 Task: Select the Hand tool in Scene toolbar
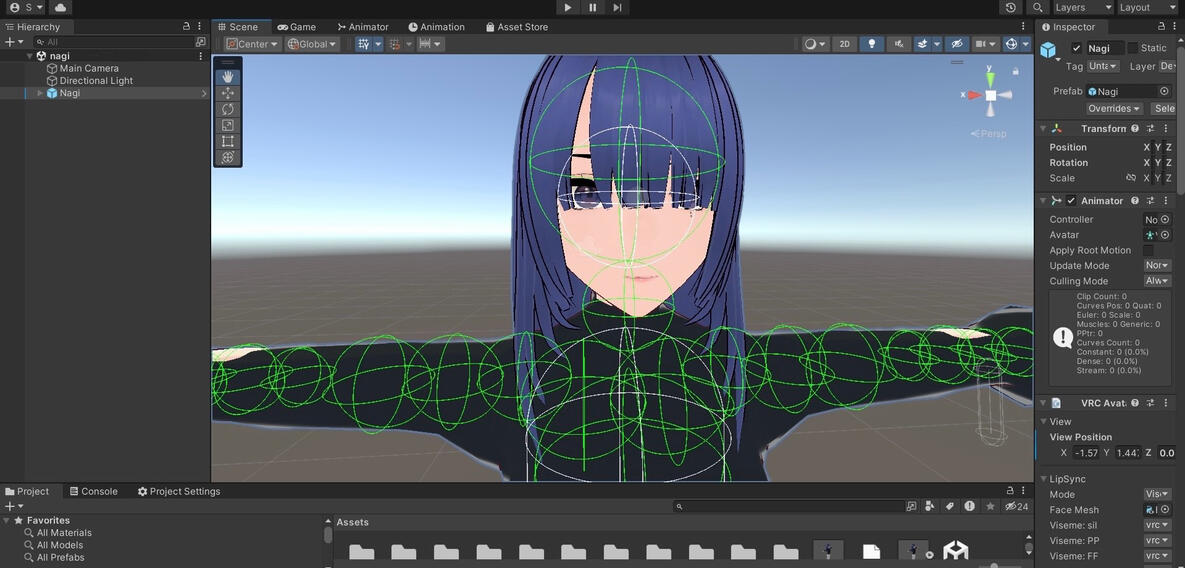pos(228,76)
